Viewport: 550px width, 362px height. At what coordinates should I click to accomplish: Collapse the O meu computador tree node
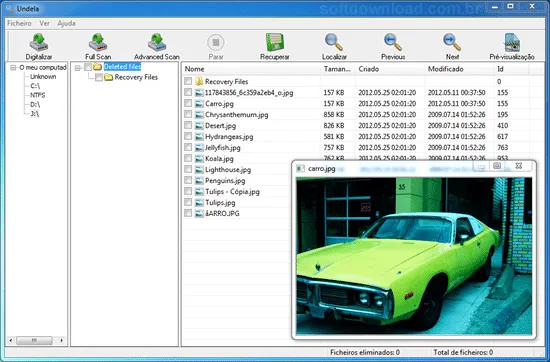point(13,67)
